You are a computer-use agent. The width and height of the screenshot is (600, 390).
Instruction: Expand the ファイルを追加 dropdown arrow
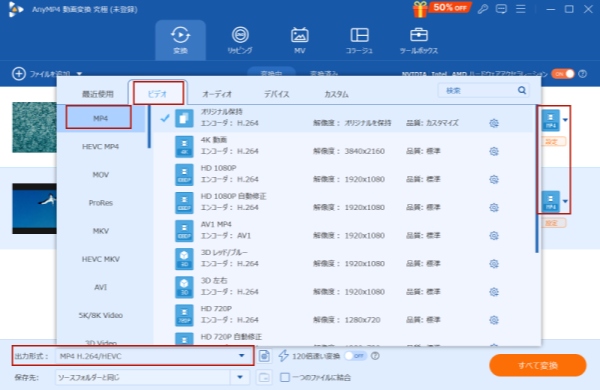pyautogui.click(x=79, y=73)
